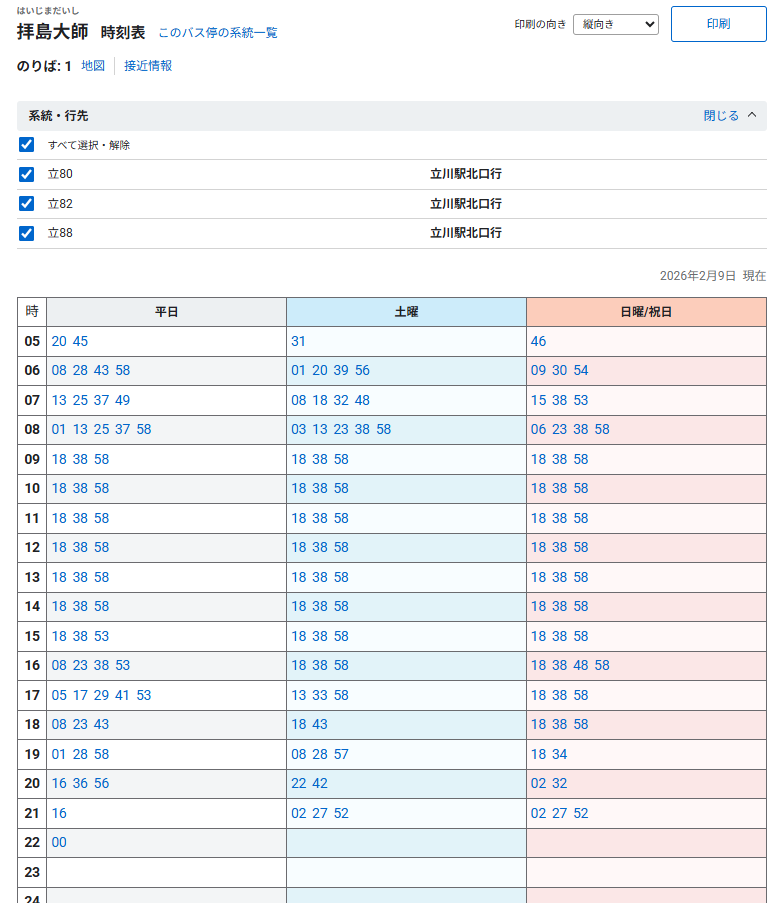Screen dimensions: 782x903
Task: Click Saturday 19:57 departure time
Action: (x=341, y=754)
